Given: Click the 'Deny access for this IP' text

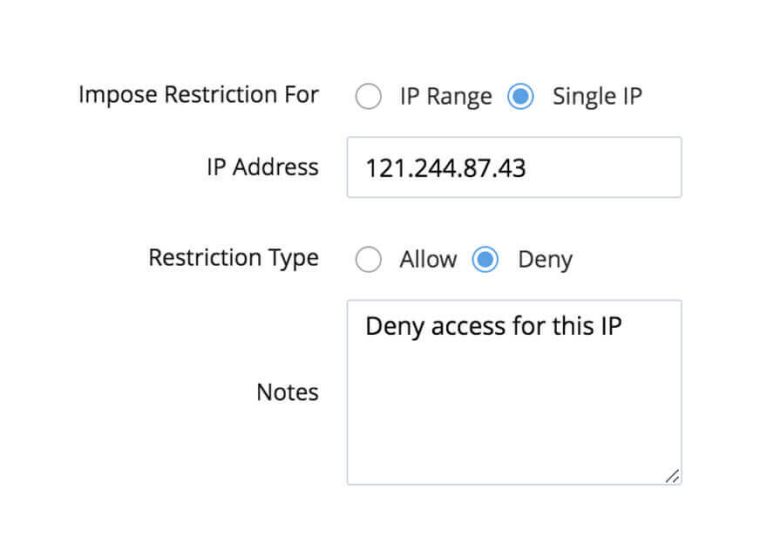Looking at the screenshot, I should click(x=494, y=327).
